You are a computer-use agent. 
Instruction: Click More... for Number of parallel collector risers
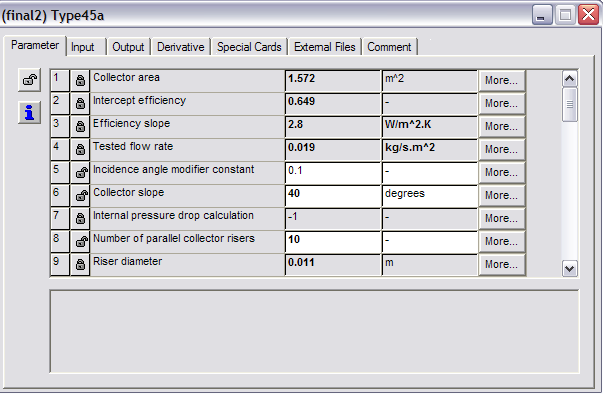(501, 242)
